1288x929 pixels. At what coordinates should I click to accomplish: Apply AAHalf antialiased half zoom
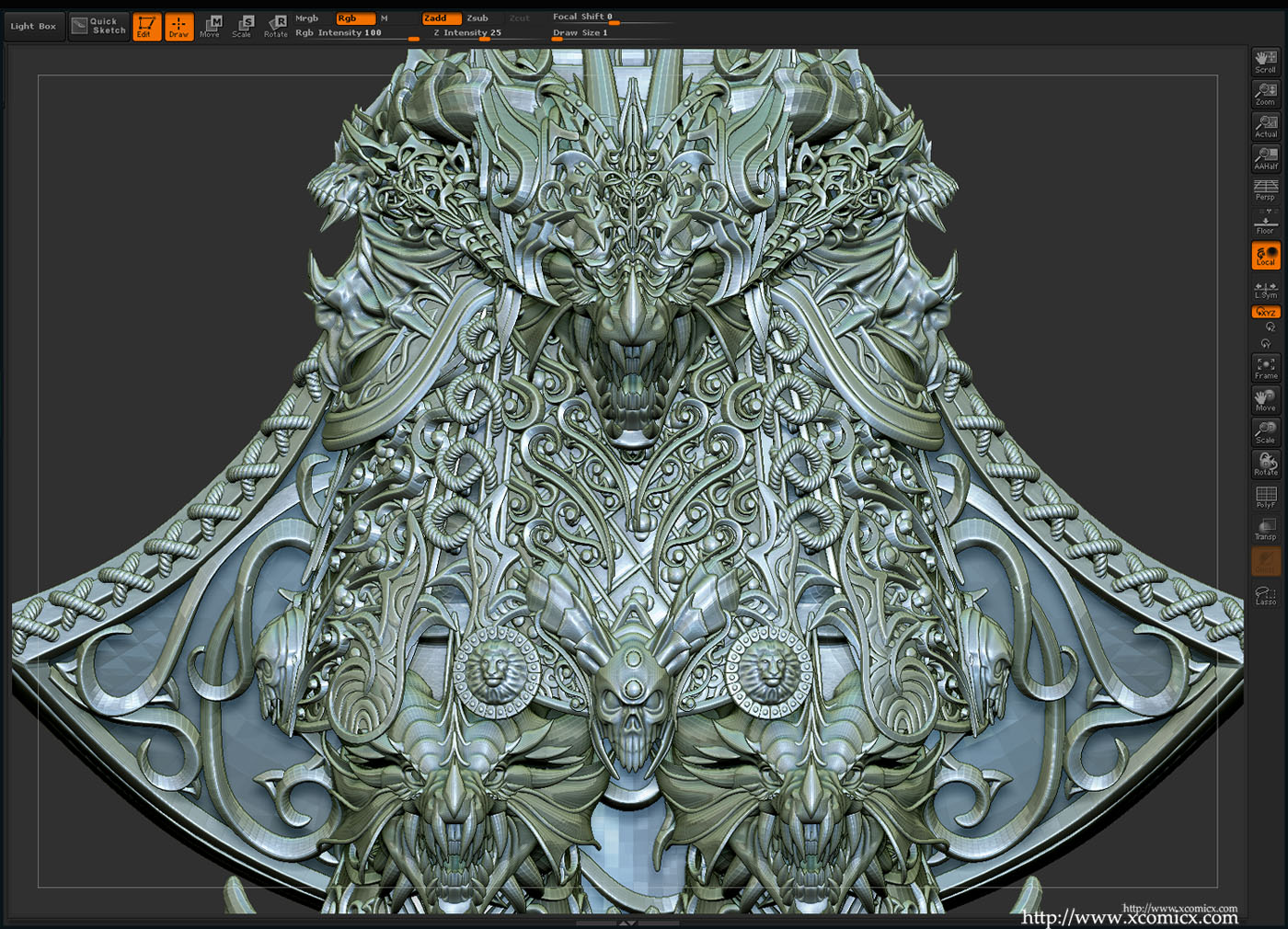pos(1266,158)
